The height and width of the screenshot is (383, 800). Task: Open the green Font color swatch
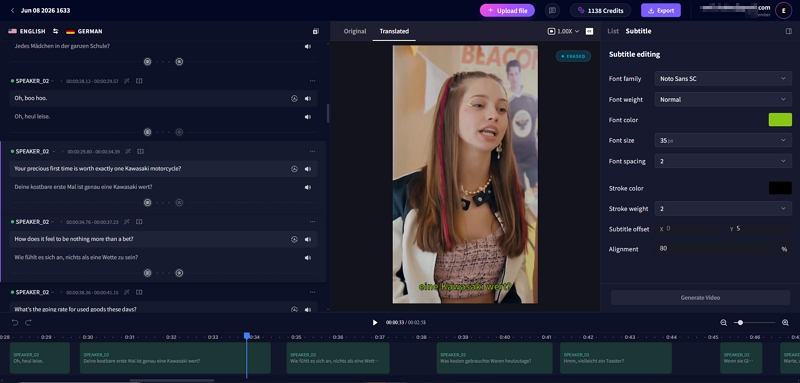click(x=780, y=120)
